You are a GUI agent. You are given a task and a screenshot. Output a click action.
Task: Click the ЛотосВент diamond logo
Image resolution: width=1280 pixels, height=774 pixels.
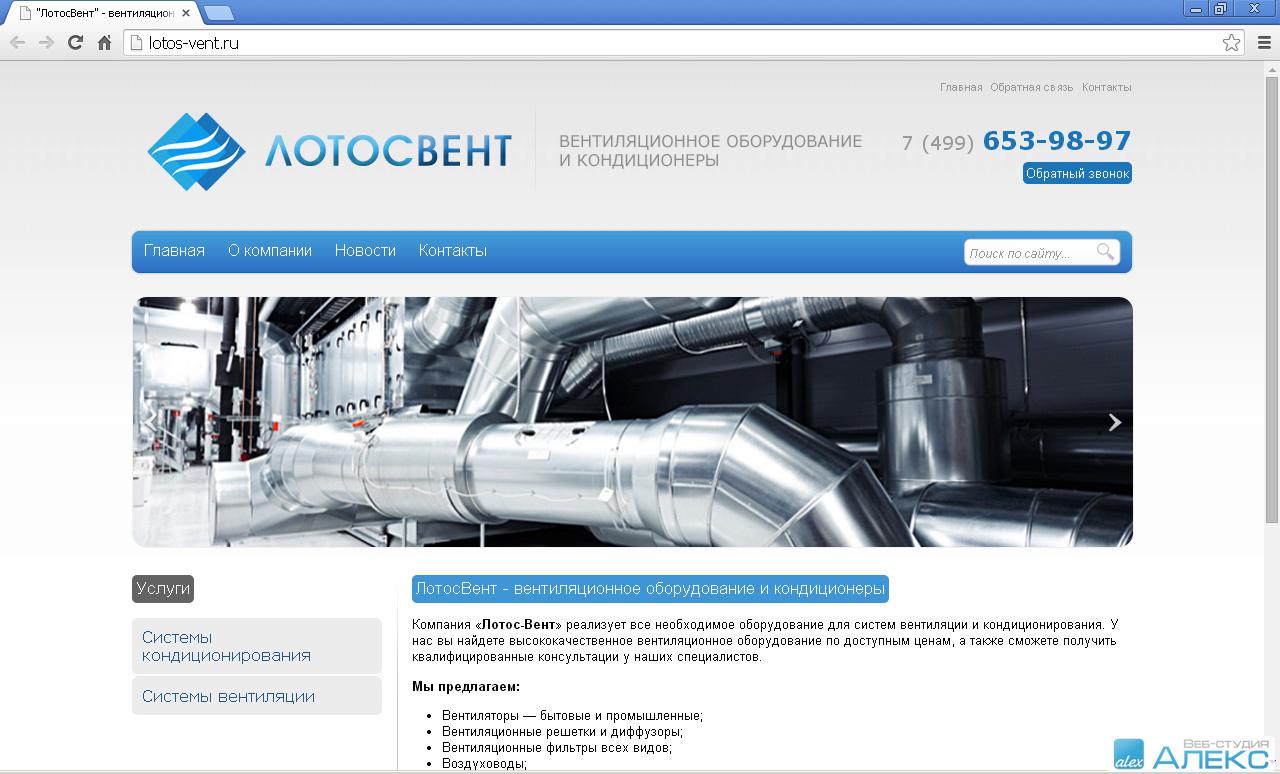point(196,151)
